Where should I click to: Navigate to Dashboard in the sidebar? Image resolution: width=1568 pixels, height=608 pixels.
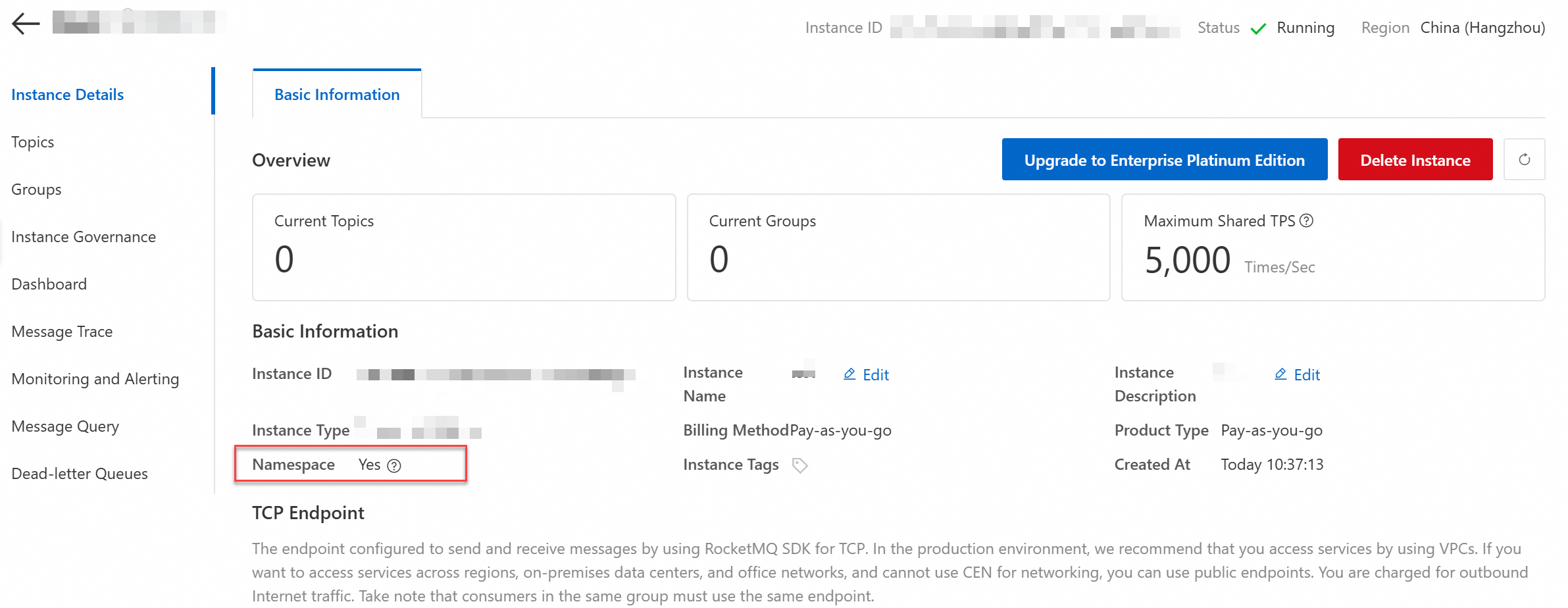pyautogui.click(x=49, y=284)
